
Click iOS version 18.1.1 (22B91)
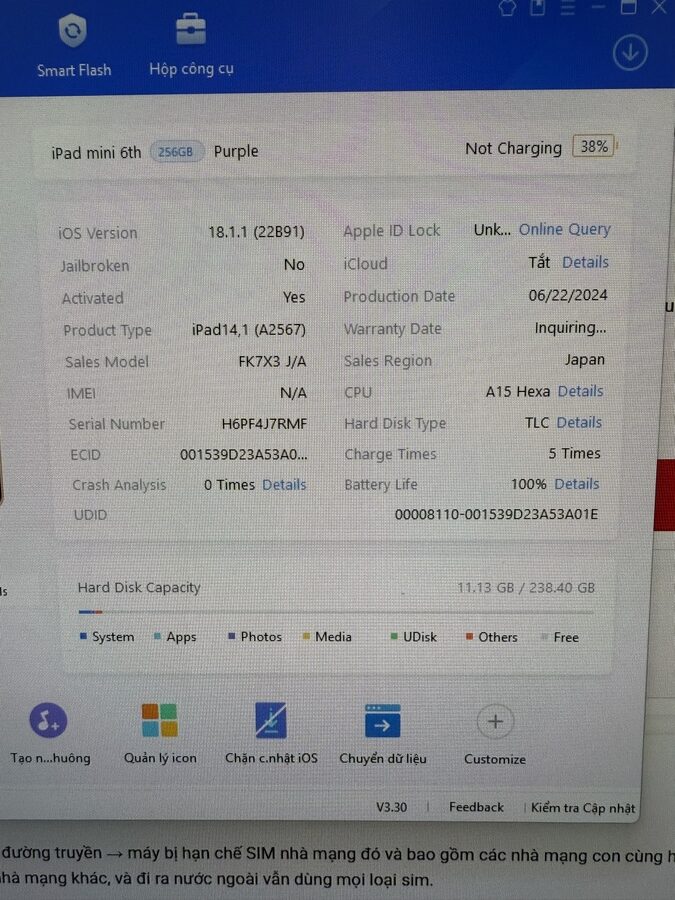pos(256,232)
